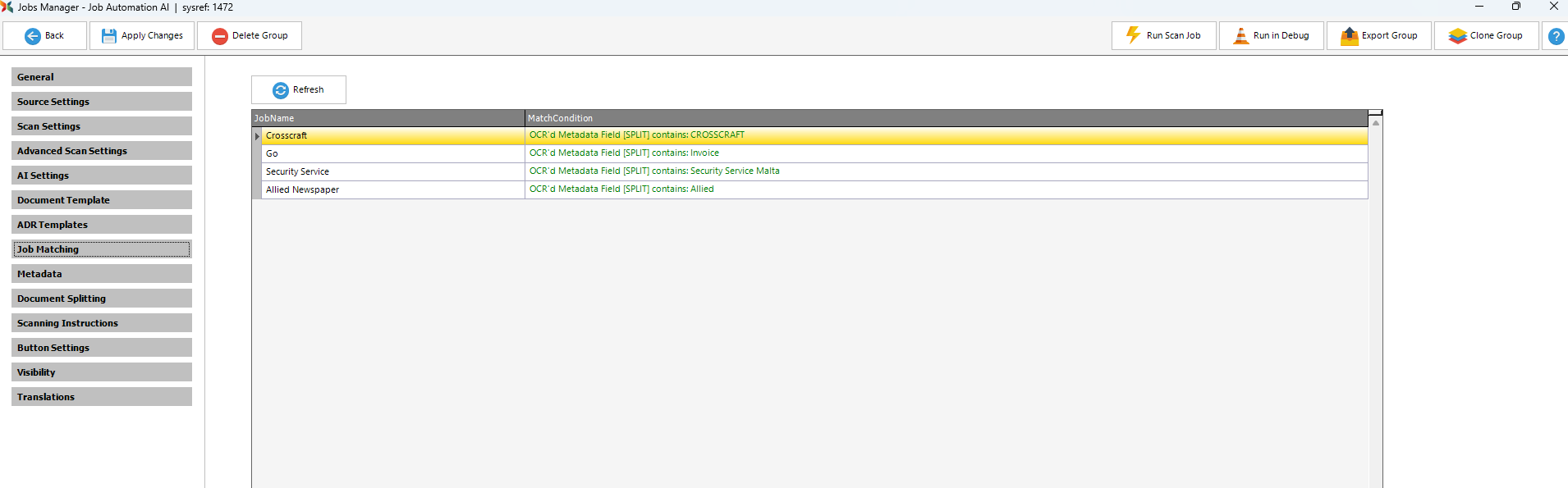
Task: Open help via blue question mark icon
Action: pos(1555,36)
